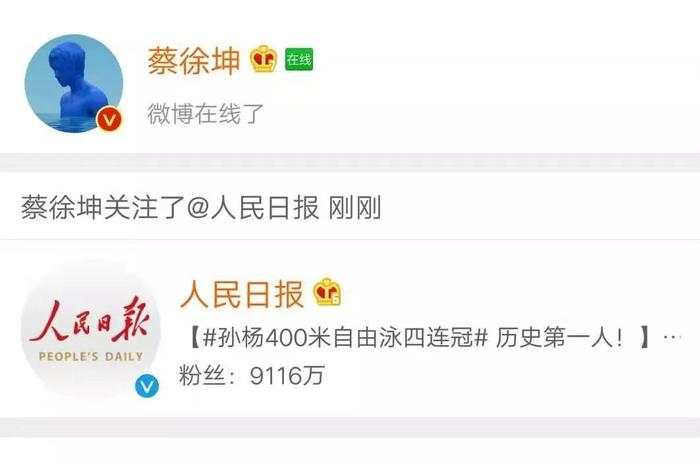Click the PEOPLE'S DAILY English text in logo
The image size is (700, 463).
(x=91, y=357)
